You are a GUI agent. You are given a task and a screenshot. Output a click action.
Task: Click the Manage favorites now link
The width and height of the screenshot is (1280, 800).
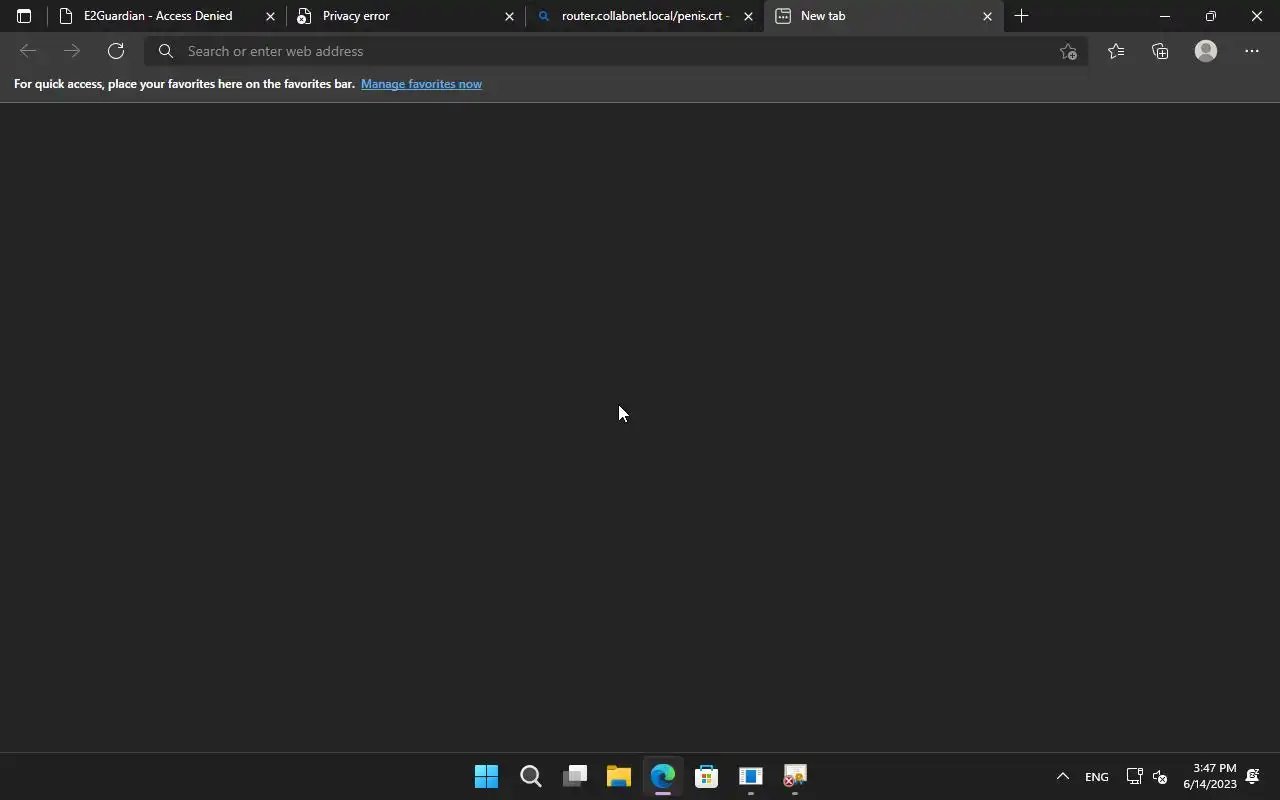(421, 84)
